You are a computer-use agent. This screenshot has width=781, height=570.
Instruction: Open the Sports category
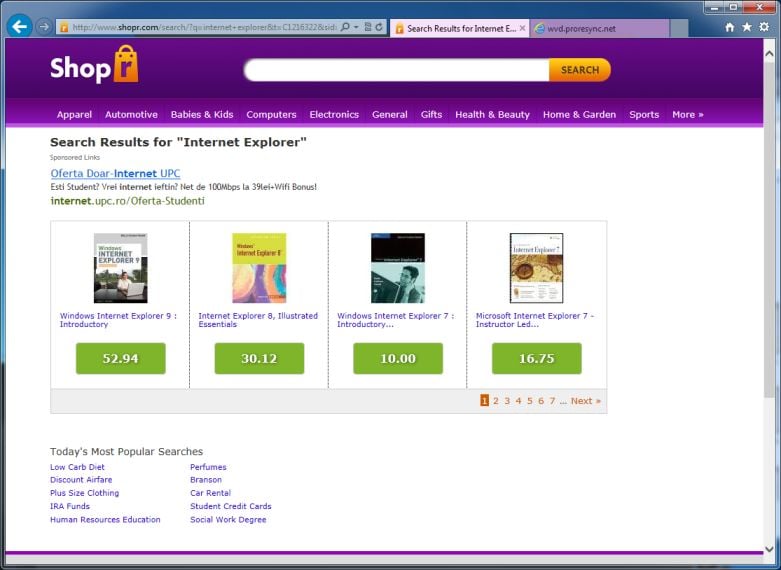click(x=644, y=115)
